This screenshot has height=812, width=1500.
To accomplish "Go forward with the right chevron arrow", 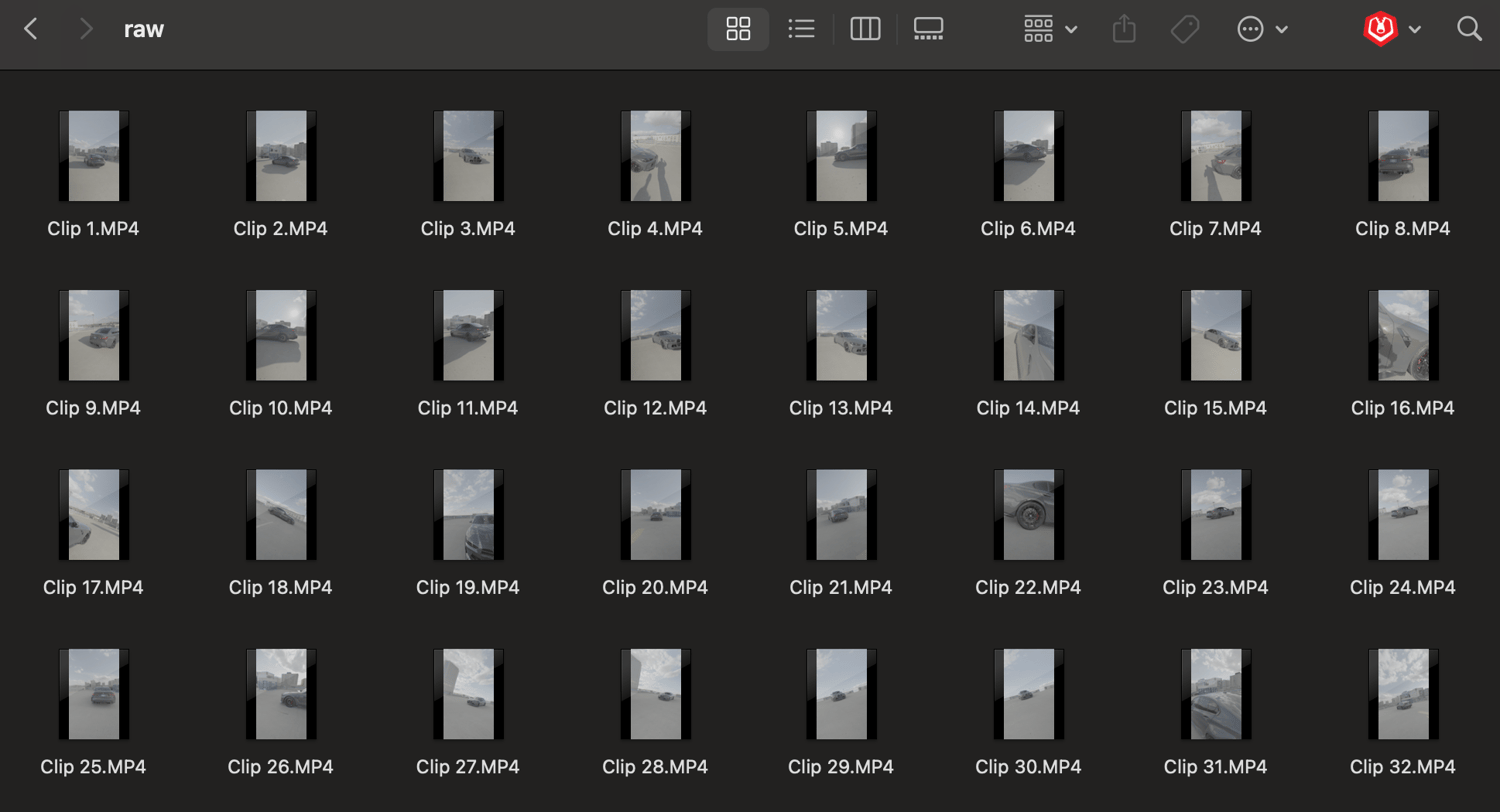I will tap(86, 29).
